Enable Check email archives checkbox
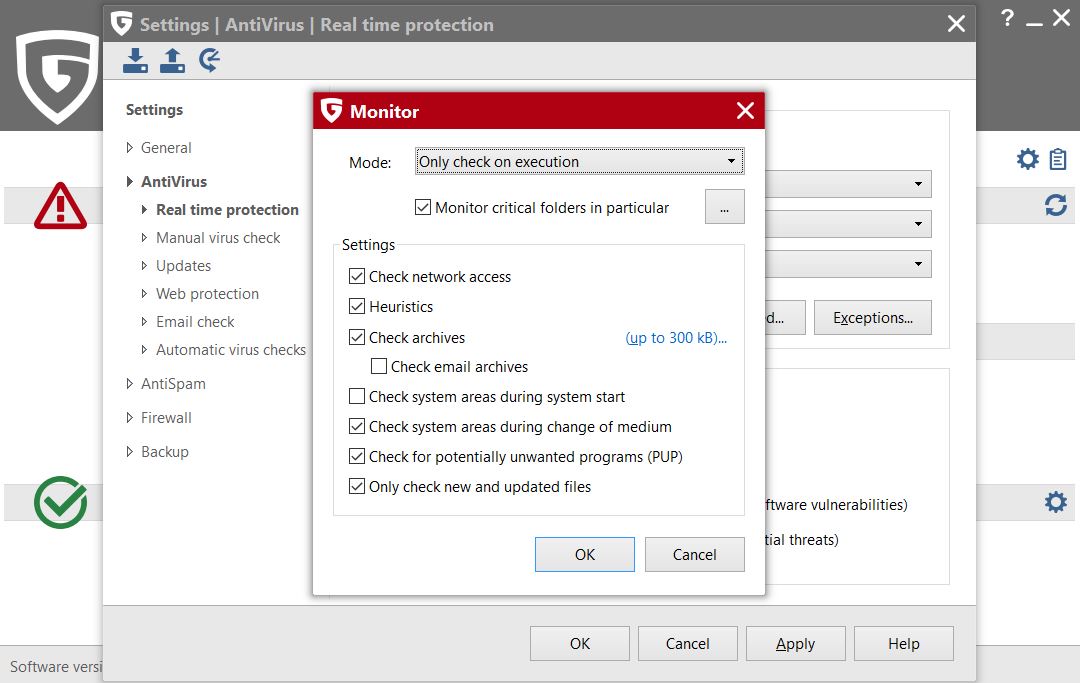Image resolution: width=1080 pixels, height=683 pixels. coord(379,367)
